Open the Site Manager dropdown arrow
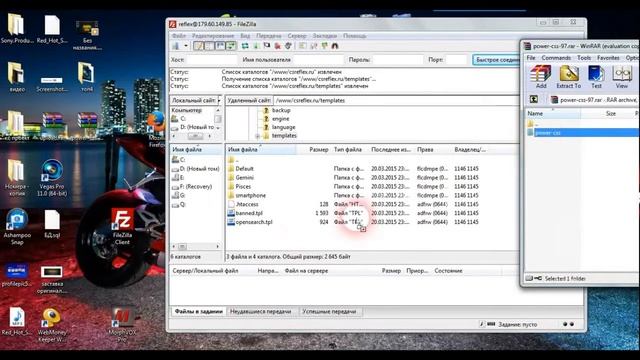The height and width of the screenshot is (360, 640). tap(186, 46)
